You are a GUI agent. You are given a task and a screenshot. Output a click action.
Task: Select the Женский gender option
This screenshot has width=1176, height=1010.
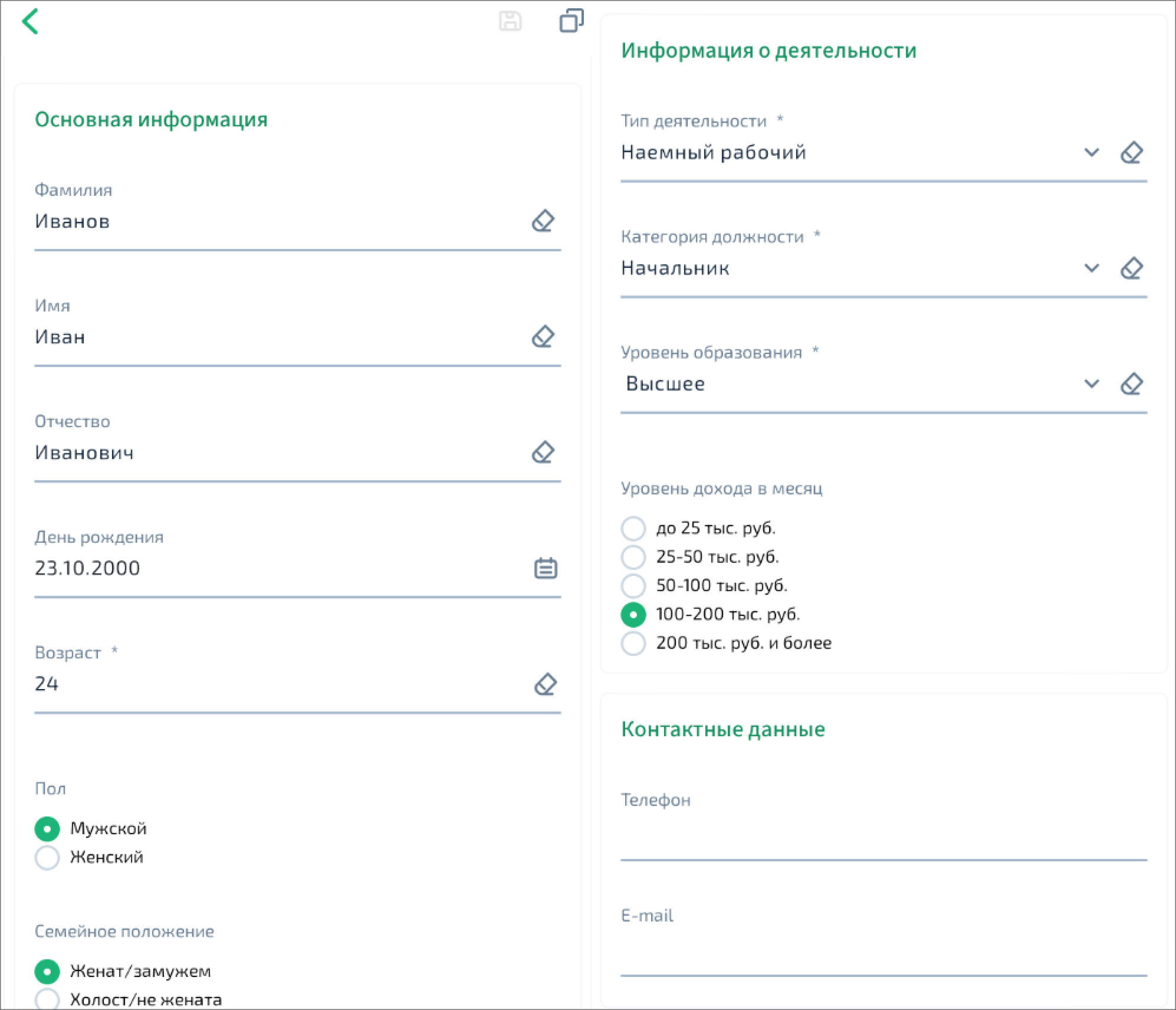coord(47,858)
